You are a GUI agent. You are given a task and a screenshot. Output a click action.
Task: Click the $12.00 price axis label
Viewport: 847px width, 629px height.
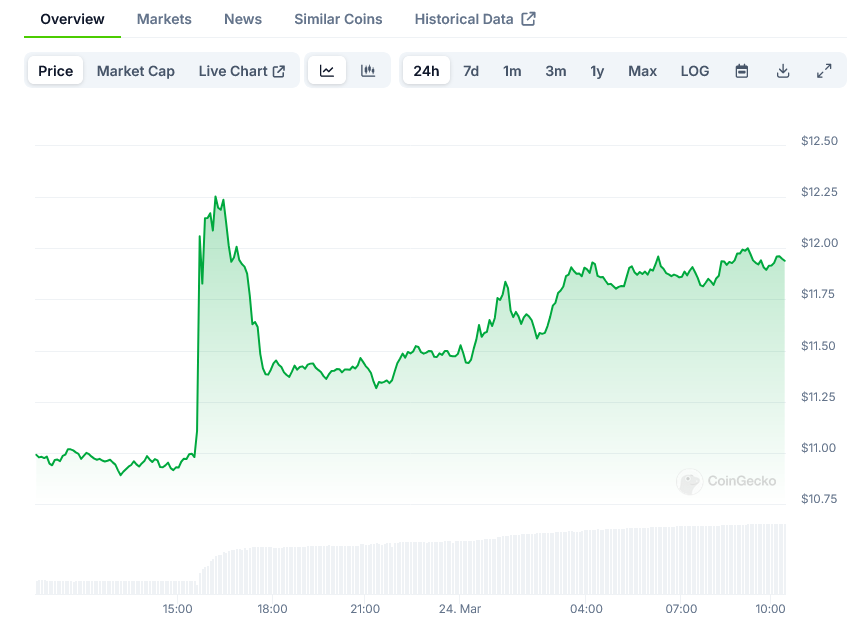pyautogui.click(x=819, y=243)
